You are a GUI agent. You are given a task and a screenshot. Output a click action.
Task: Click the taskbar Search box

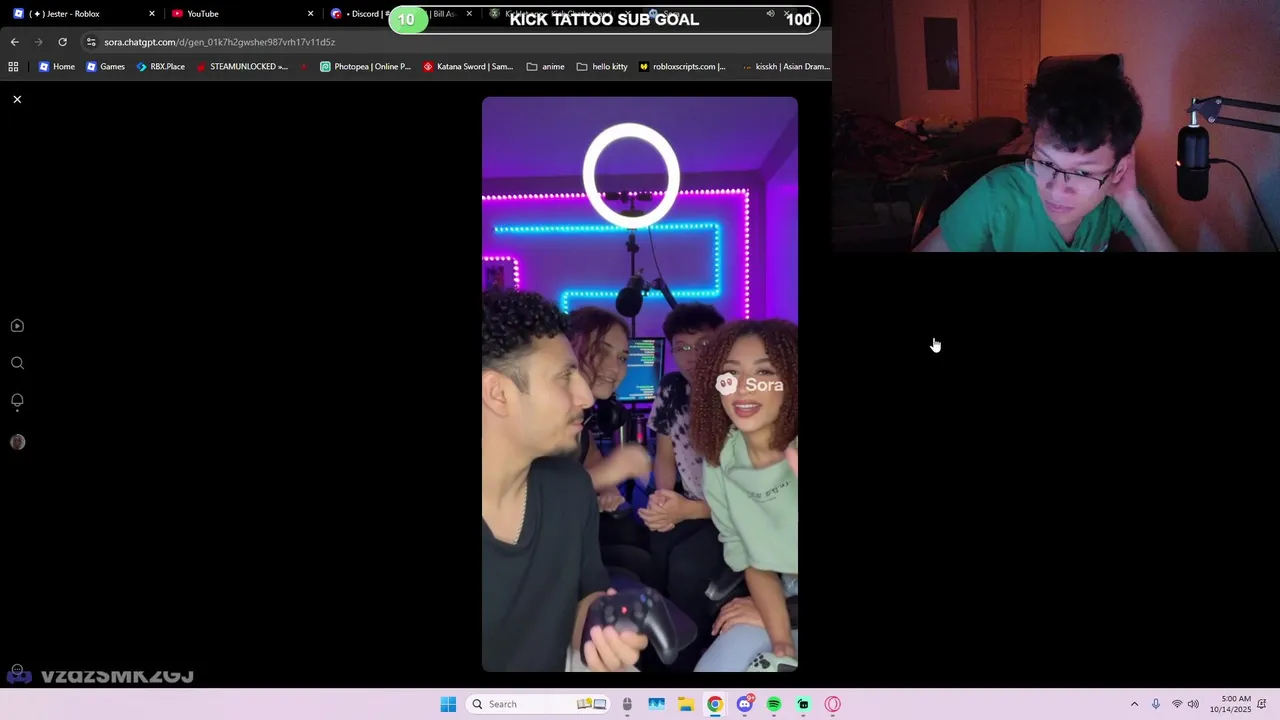click(x=539, y=704)
